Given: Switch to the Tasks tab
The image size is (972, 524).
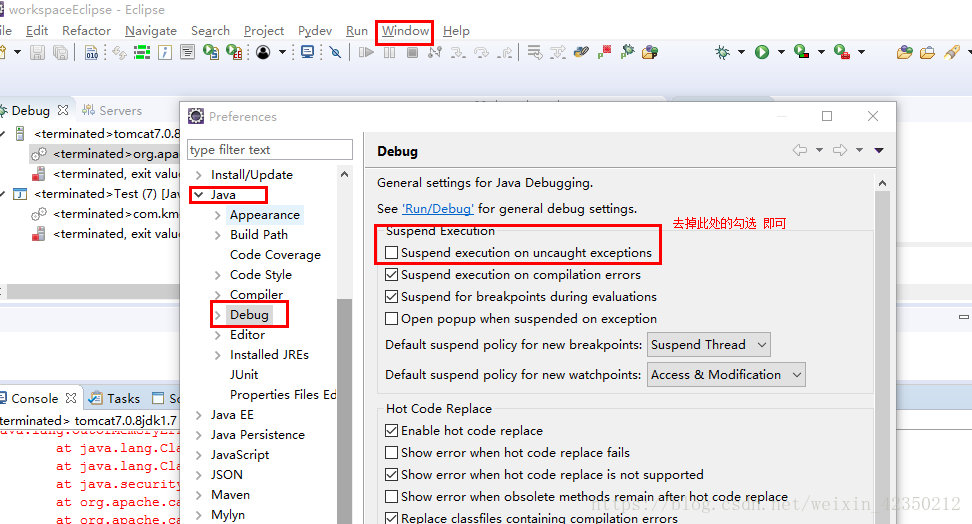Looking at the screenshot, I should [x=115, y=398].
